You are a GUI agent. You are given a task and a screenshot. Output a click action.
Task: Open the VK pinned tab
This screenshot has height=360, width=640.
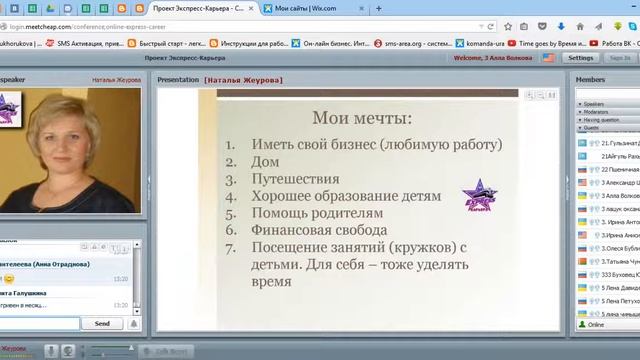pyautogui.click(x=14, y=8)
